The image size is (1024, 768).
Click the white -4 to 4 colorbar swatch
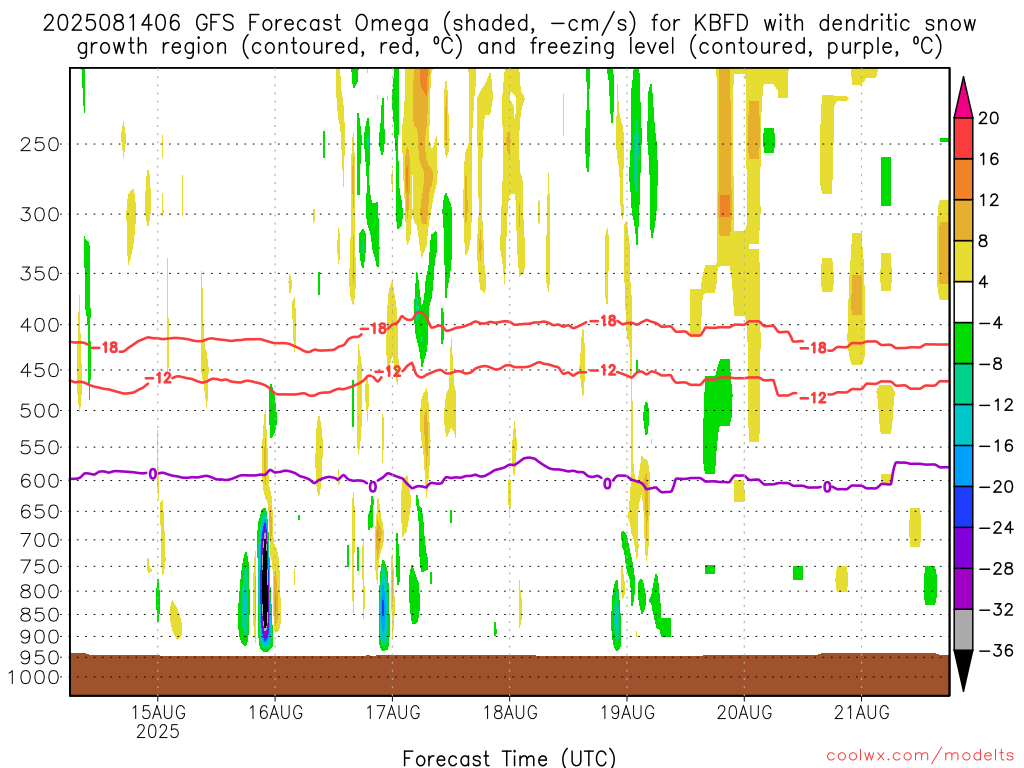963,302
